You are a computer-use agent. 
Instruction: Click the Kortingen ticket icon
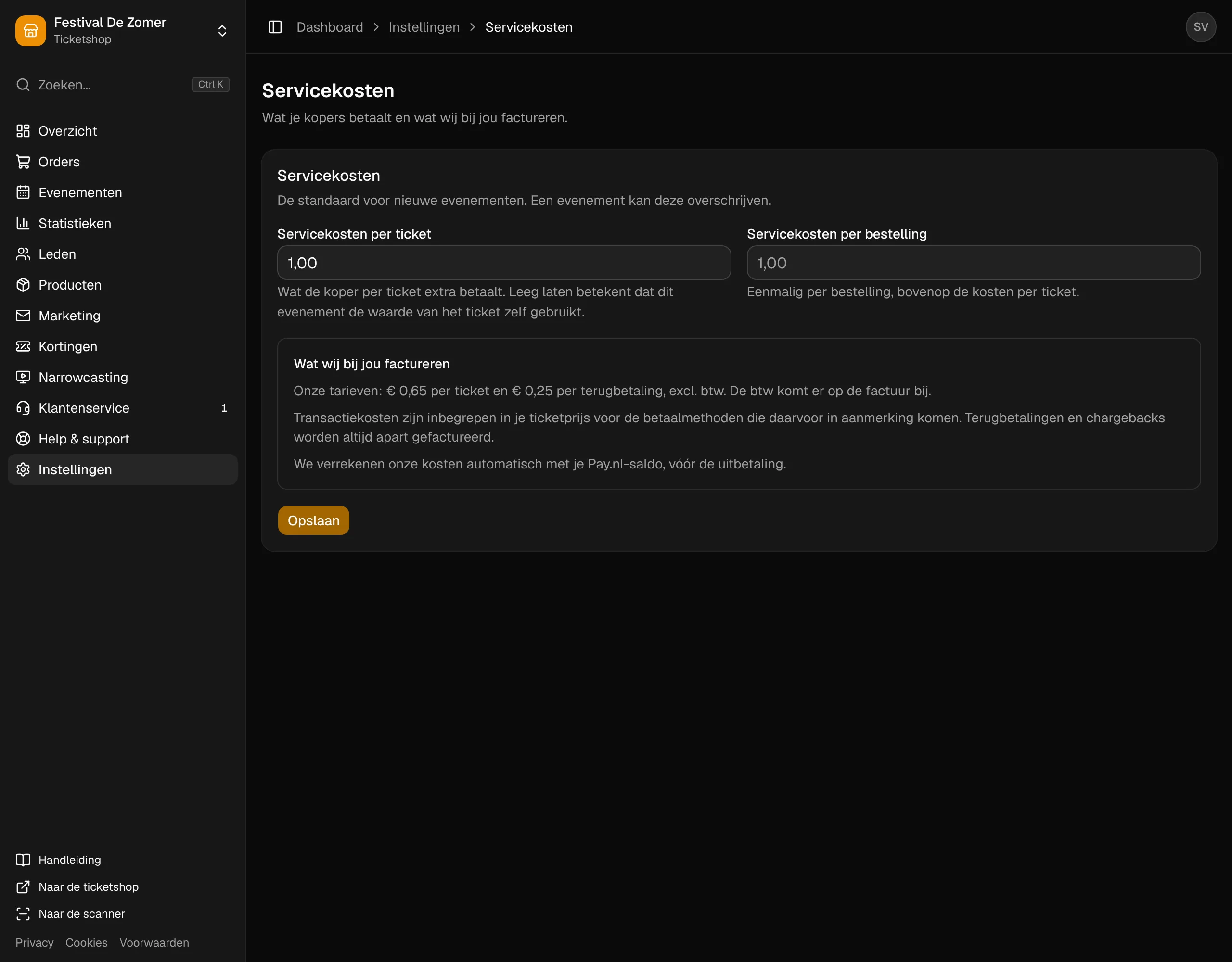pyautogui.click(x=23, y=346)
